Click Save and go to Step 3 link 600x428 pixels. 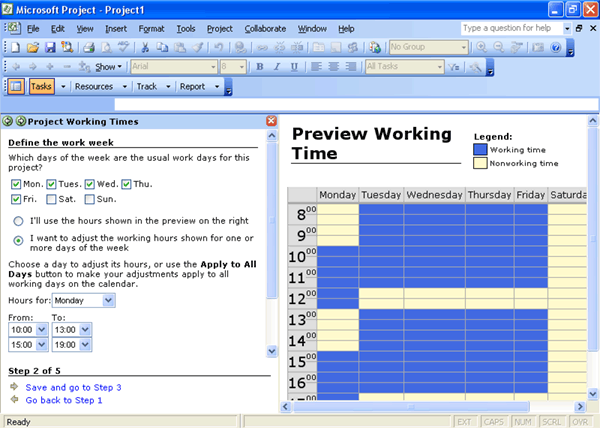(x=73, y=387)
